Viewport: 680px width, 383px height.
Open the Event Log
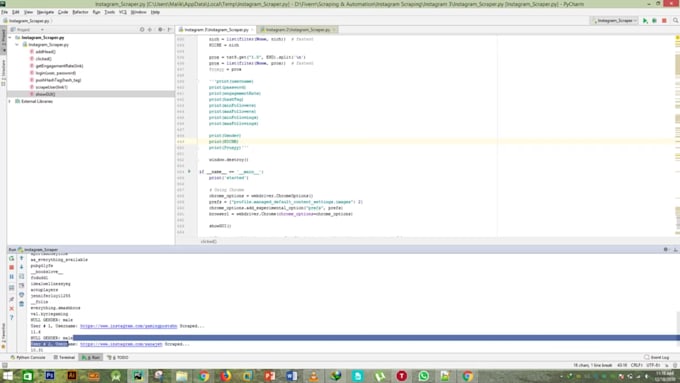[x=657, y=357]
